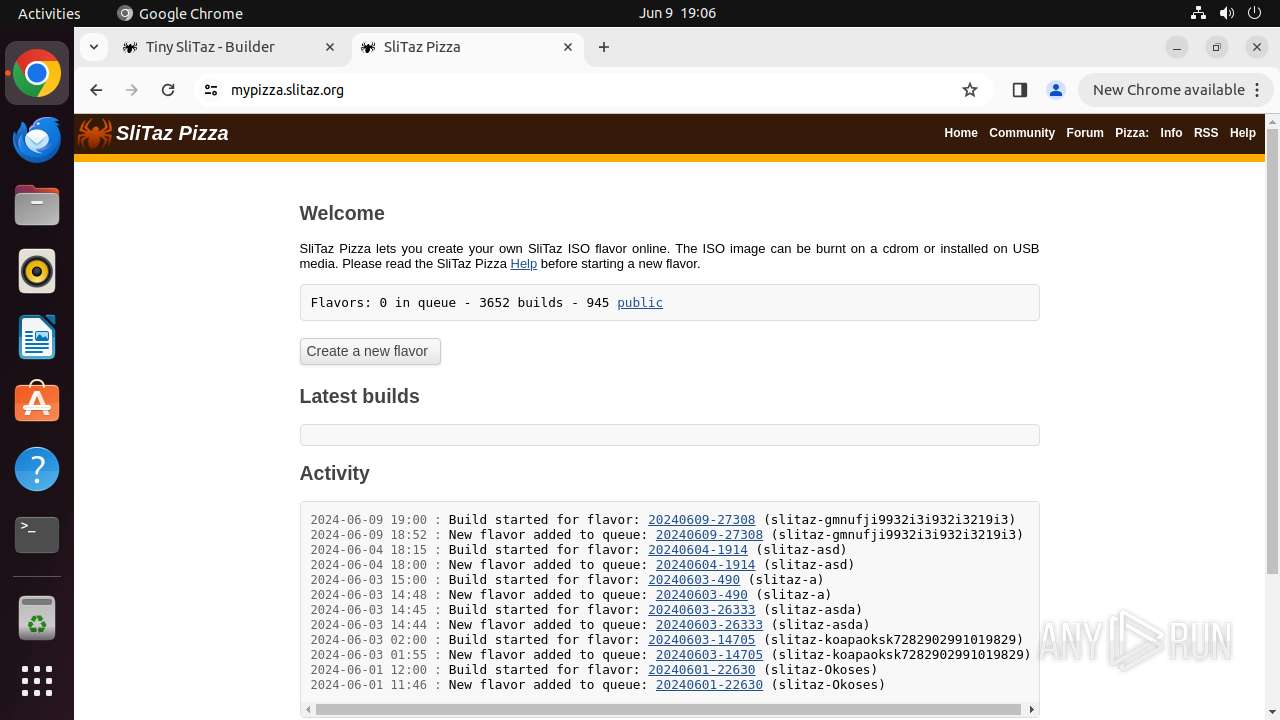
Task: Open flavor 20240603-490 build started link
Action: [x=694, y=580]
